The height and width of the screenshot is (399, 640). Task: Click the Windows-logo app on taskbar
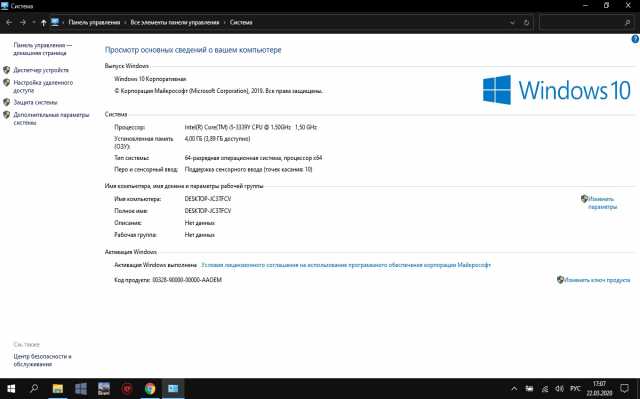tap(80, 389)
